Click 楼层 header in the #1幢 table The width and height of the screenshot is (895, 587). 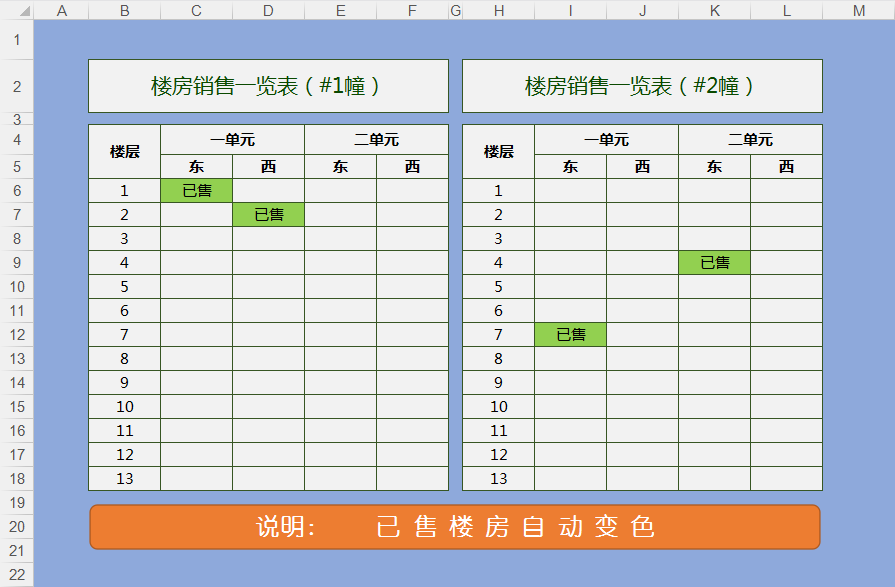click(124, 152)
